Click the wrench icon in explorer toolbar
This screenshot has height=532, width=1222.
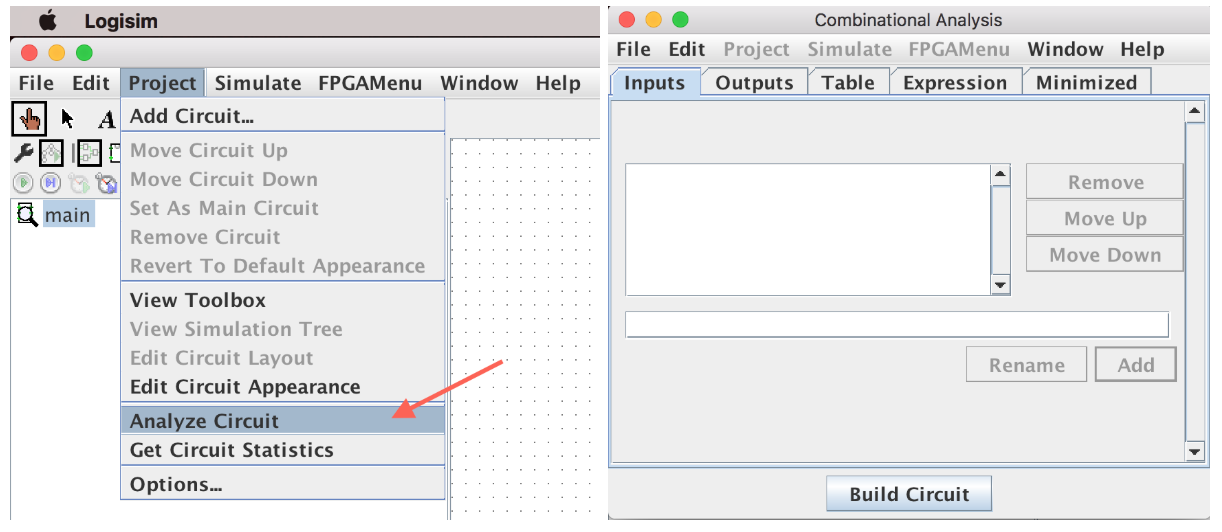pyautogui.click(x=22, y=153)
